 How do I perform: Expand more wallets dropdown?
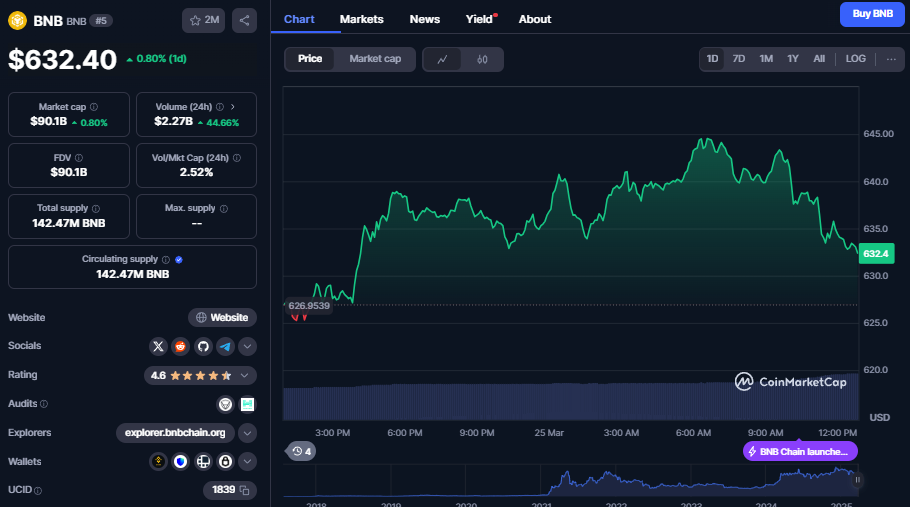[x=247, y=461]
